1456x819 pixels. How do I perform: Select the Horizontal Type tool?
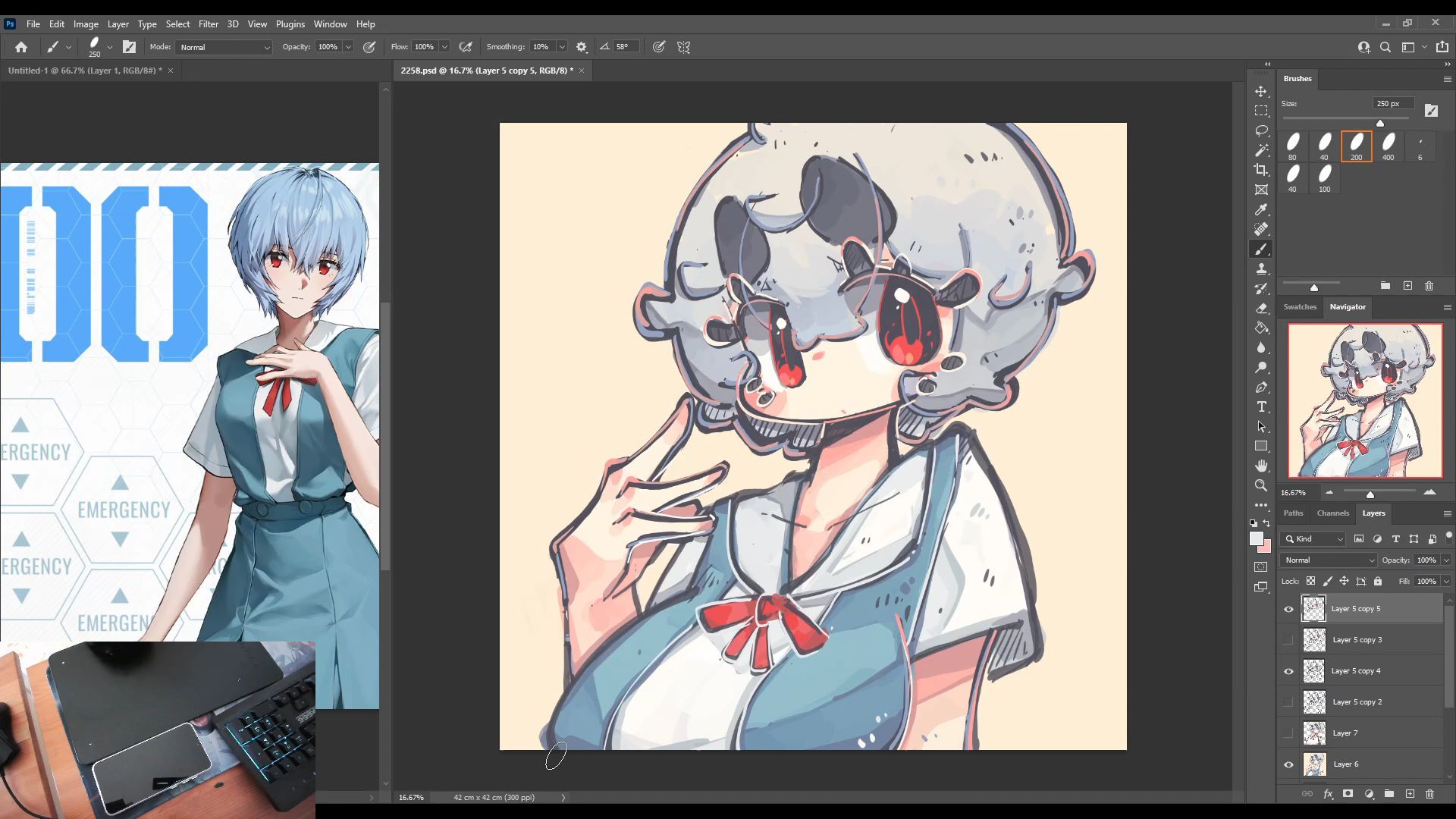[1261, 406]
